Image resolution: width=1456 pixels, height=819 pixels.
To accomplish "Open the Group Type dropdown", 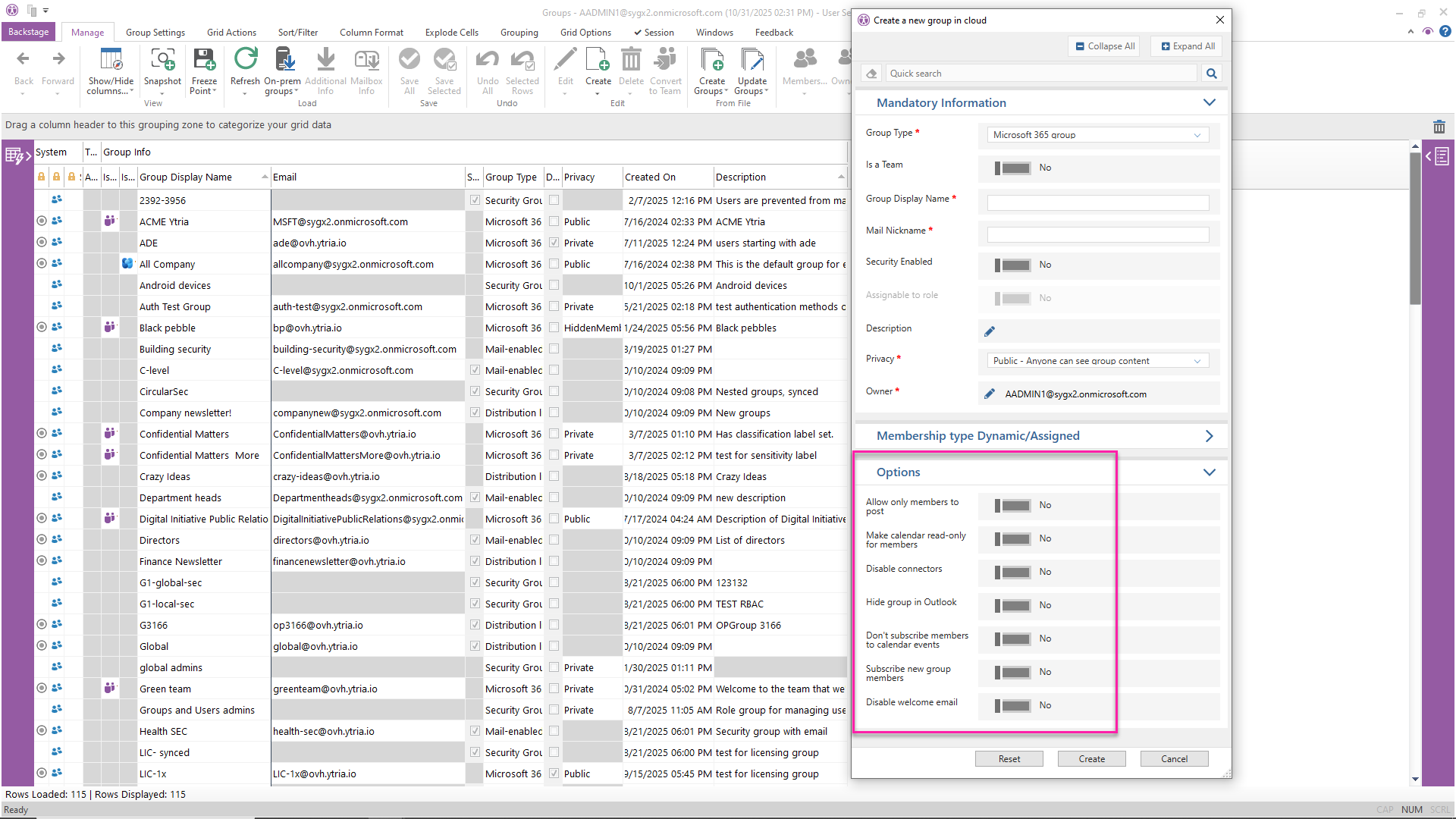I will [x=1097, y=135].
